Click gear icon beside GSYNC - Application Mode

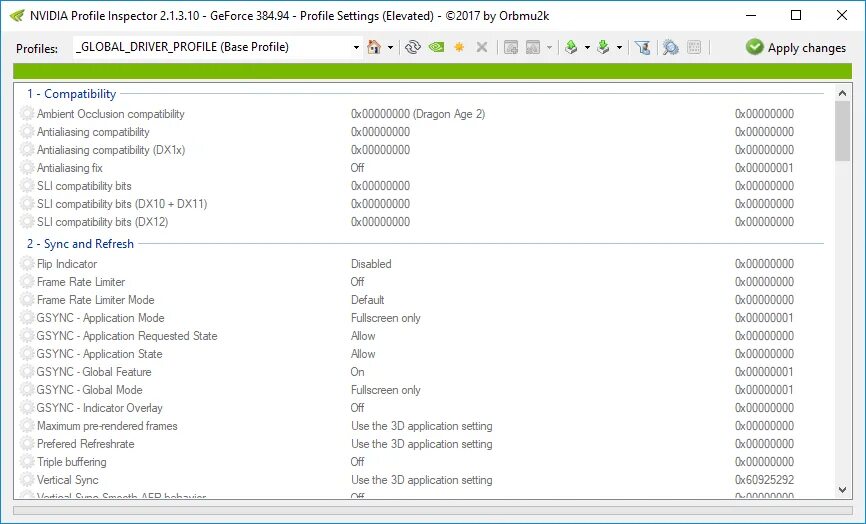(x=27, y=318)
